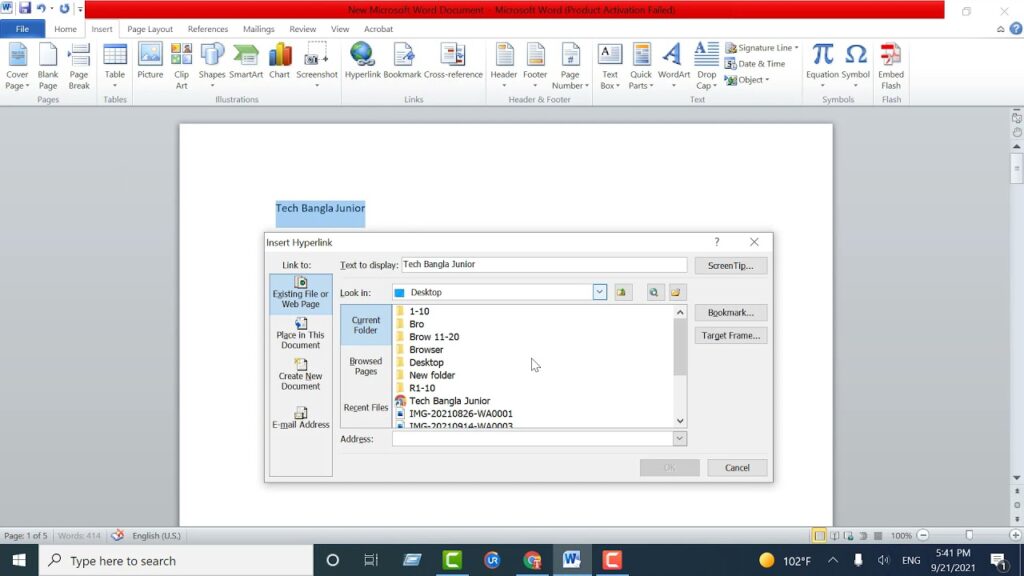The height and width of the screenshot is (576, 1024).
Task: Insert a Text Box
Action: (609, 66)
